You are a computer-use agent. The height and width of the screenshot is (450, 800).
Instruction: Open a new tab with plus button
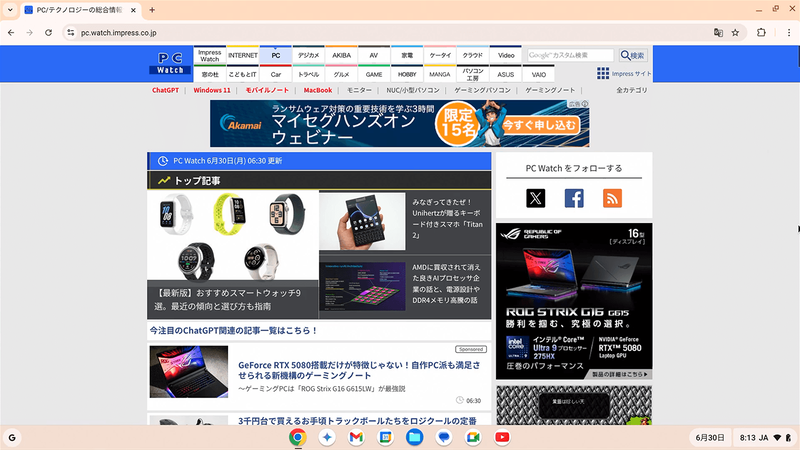(x=152, y=10)
